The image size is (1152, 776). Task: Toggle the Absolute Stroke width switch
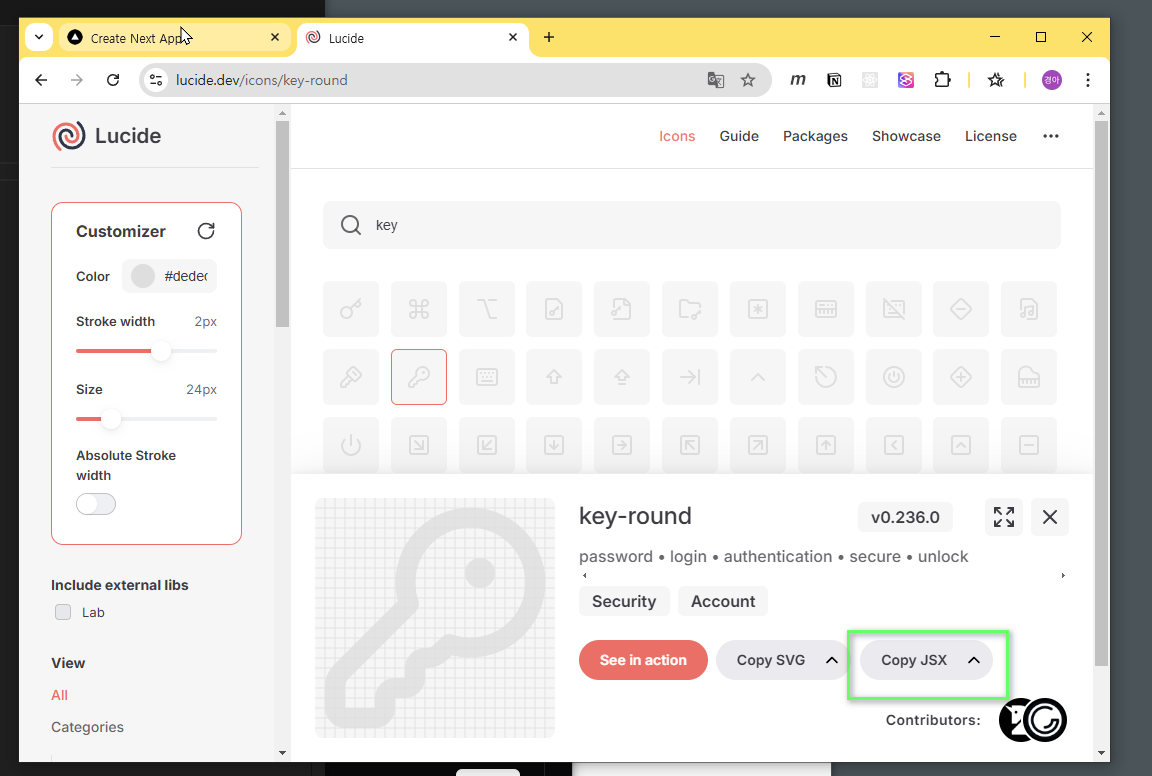click(96, 504)
